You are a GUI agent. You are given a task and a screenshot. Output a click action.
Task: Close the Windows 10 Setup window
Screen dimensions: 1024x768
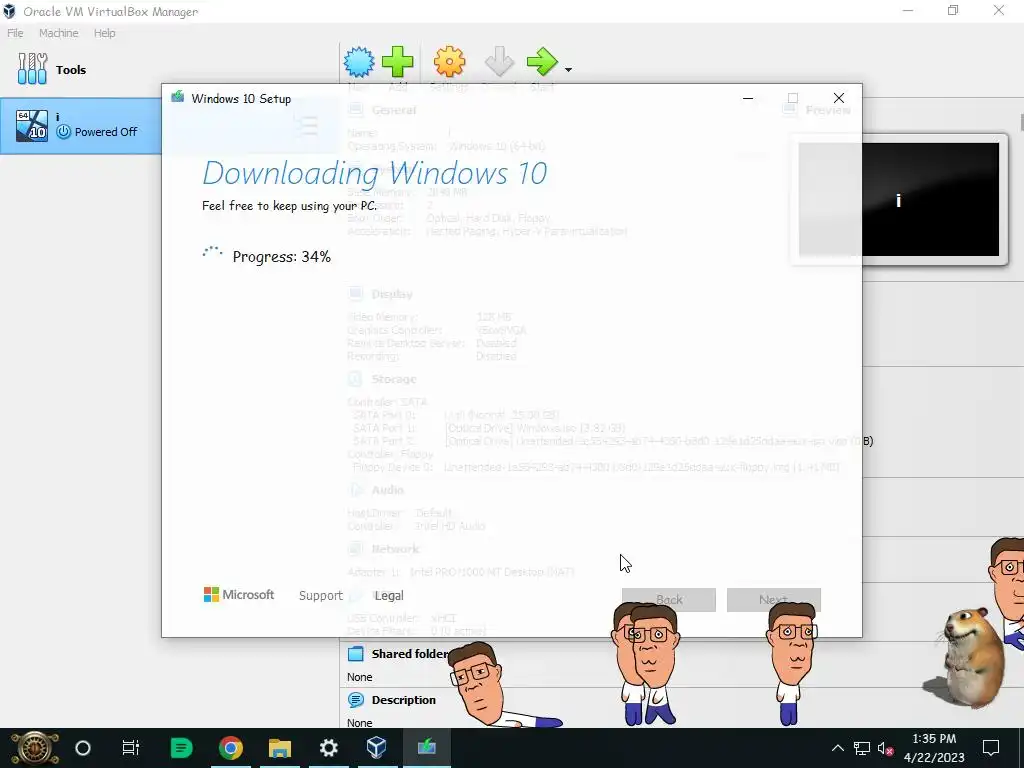coord(839,99)
